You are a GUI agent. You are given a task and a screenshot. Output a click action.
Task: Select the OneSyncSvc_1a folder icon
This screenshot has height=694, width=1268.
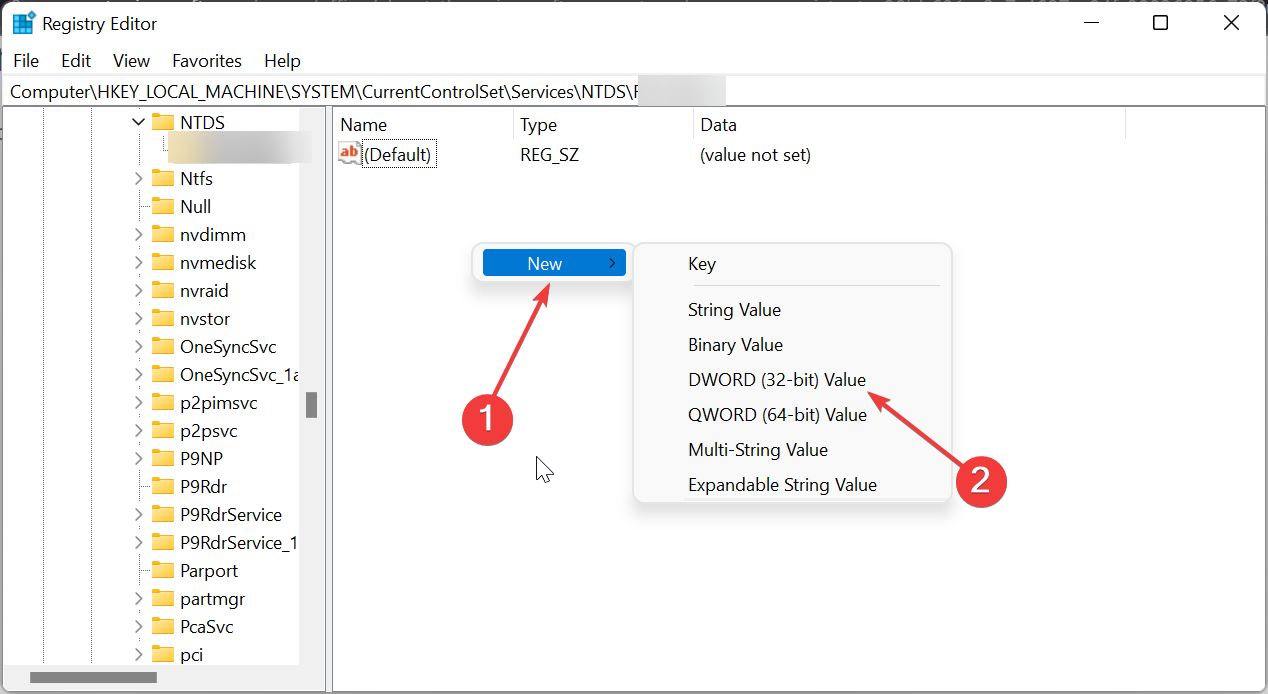pos(163,374)
